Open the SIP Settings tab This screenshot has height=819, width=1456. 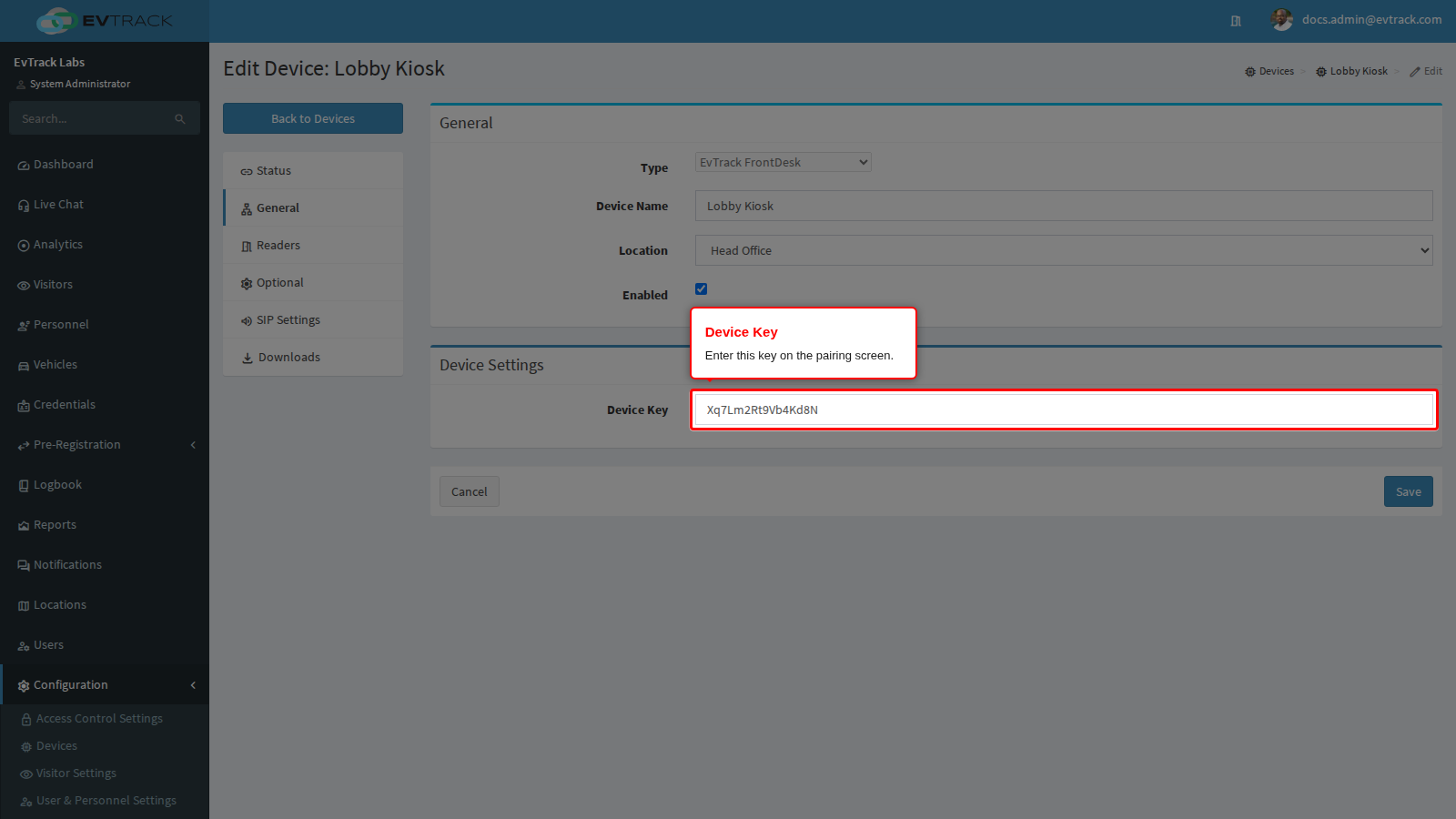coord(313,320)
